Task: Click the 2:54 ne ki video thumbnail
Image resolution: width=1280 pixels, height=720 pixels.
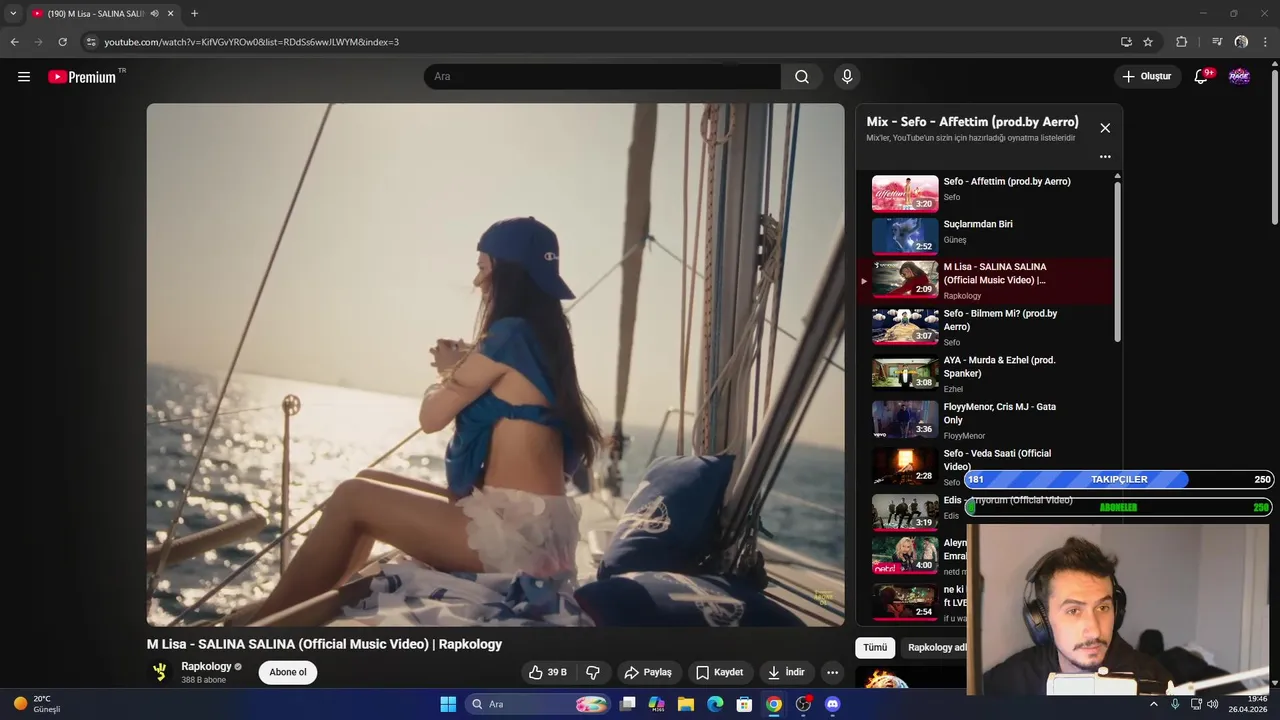Action: pyautogui.click(x=905, y=602)
